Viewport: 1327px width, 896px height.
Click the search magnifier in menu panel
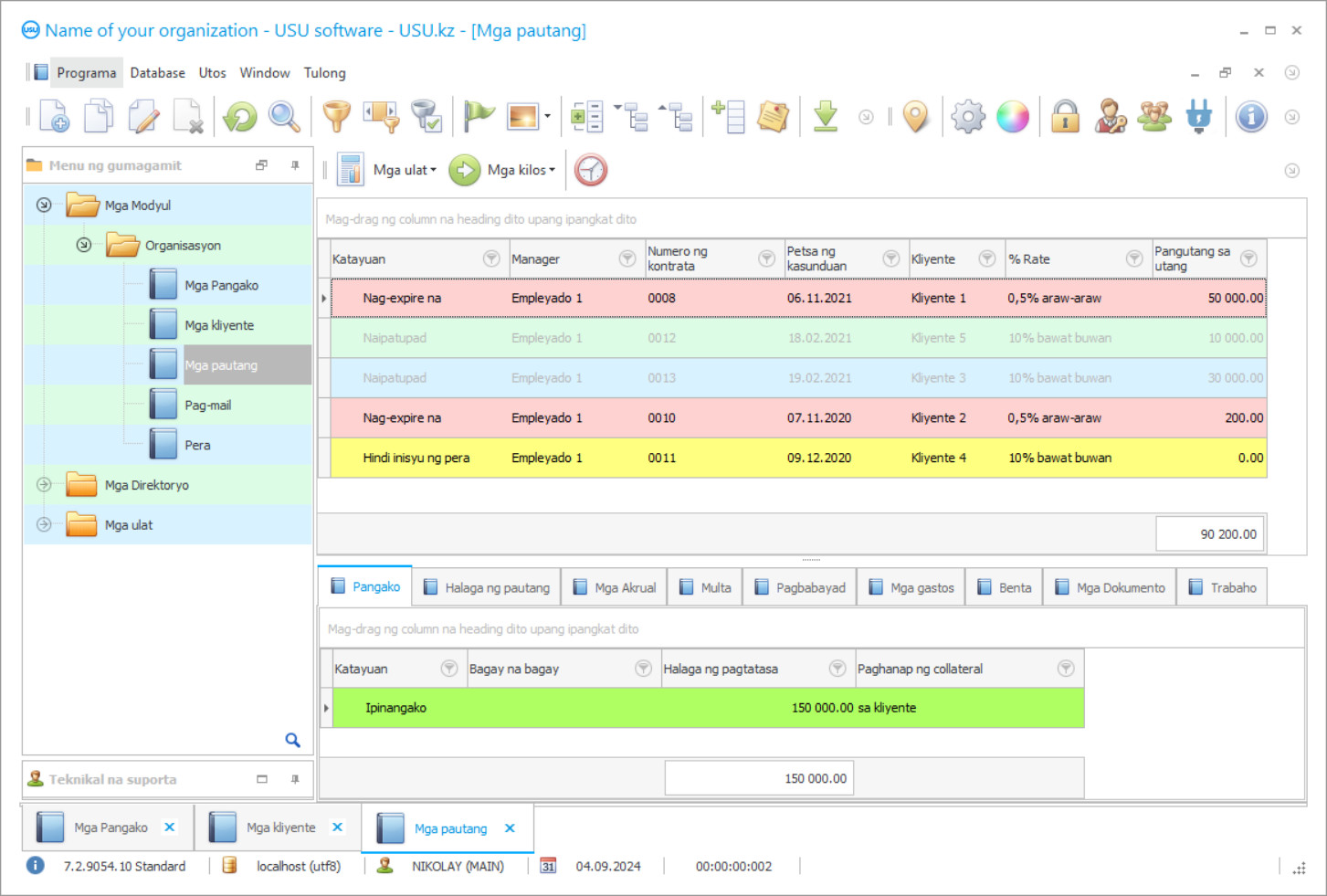point(292,740)
